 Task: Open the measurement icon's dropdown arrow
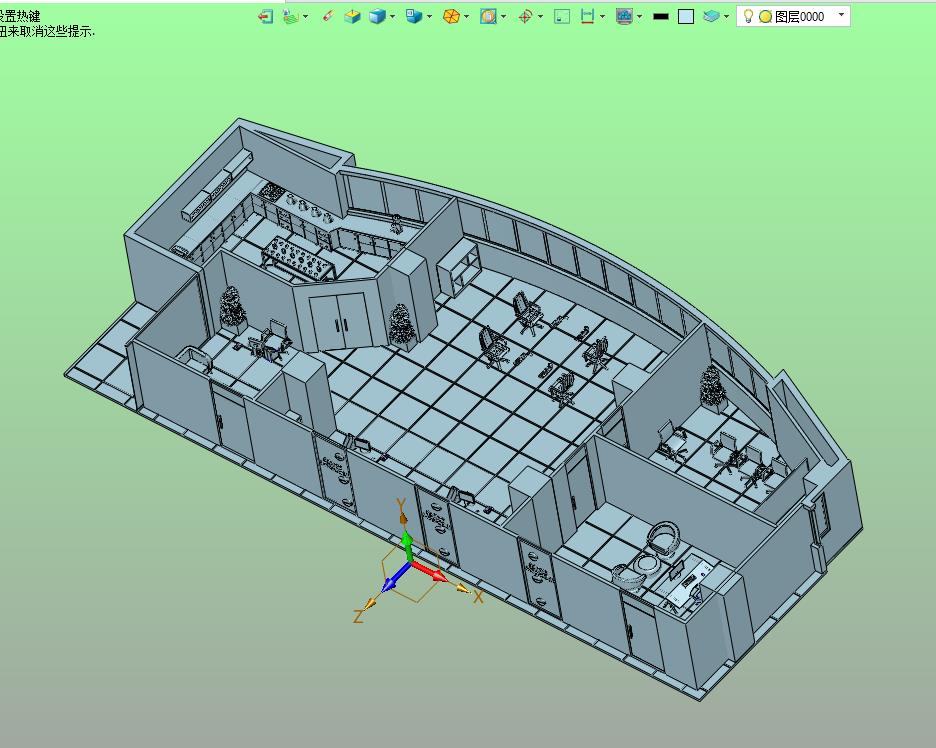click(602, 17)
